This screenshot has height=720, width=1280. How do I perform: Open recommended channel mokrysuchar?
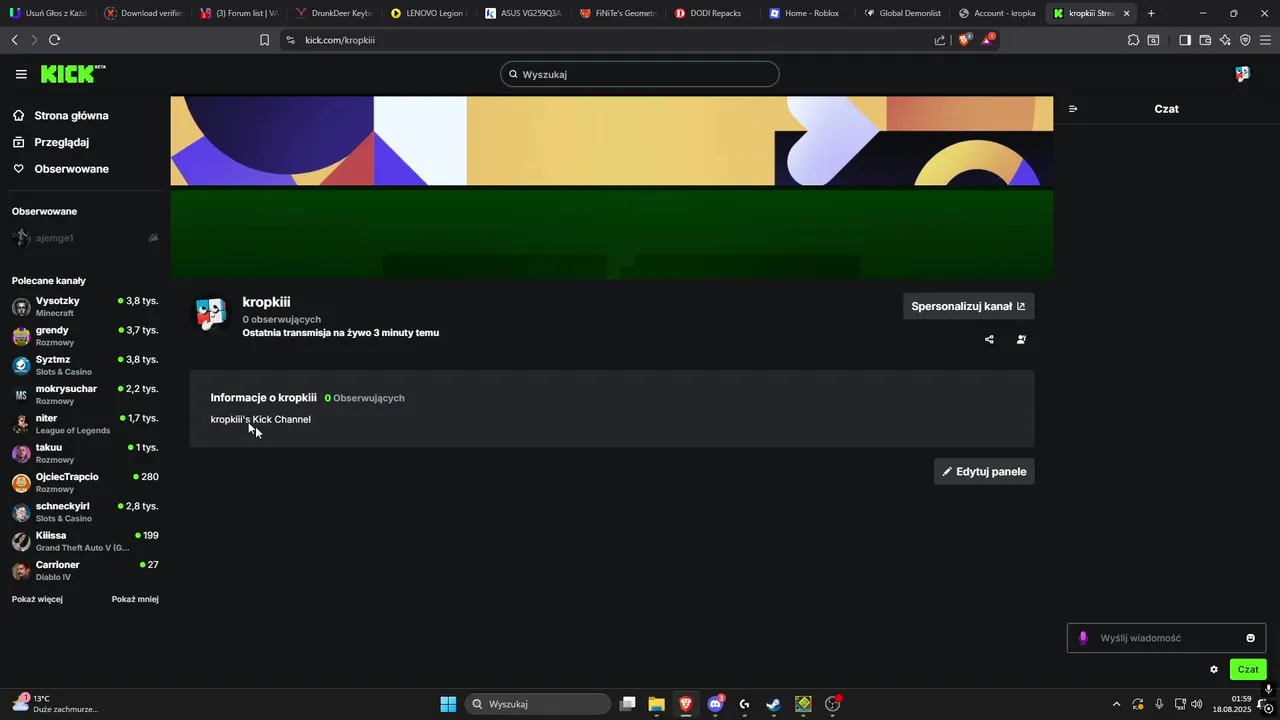(x=85, y=395)
